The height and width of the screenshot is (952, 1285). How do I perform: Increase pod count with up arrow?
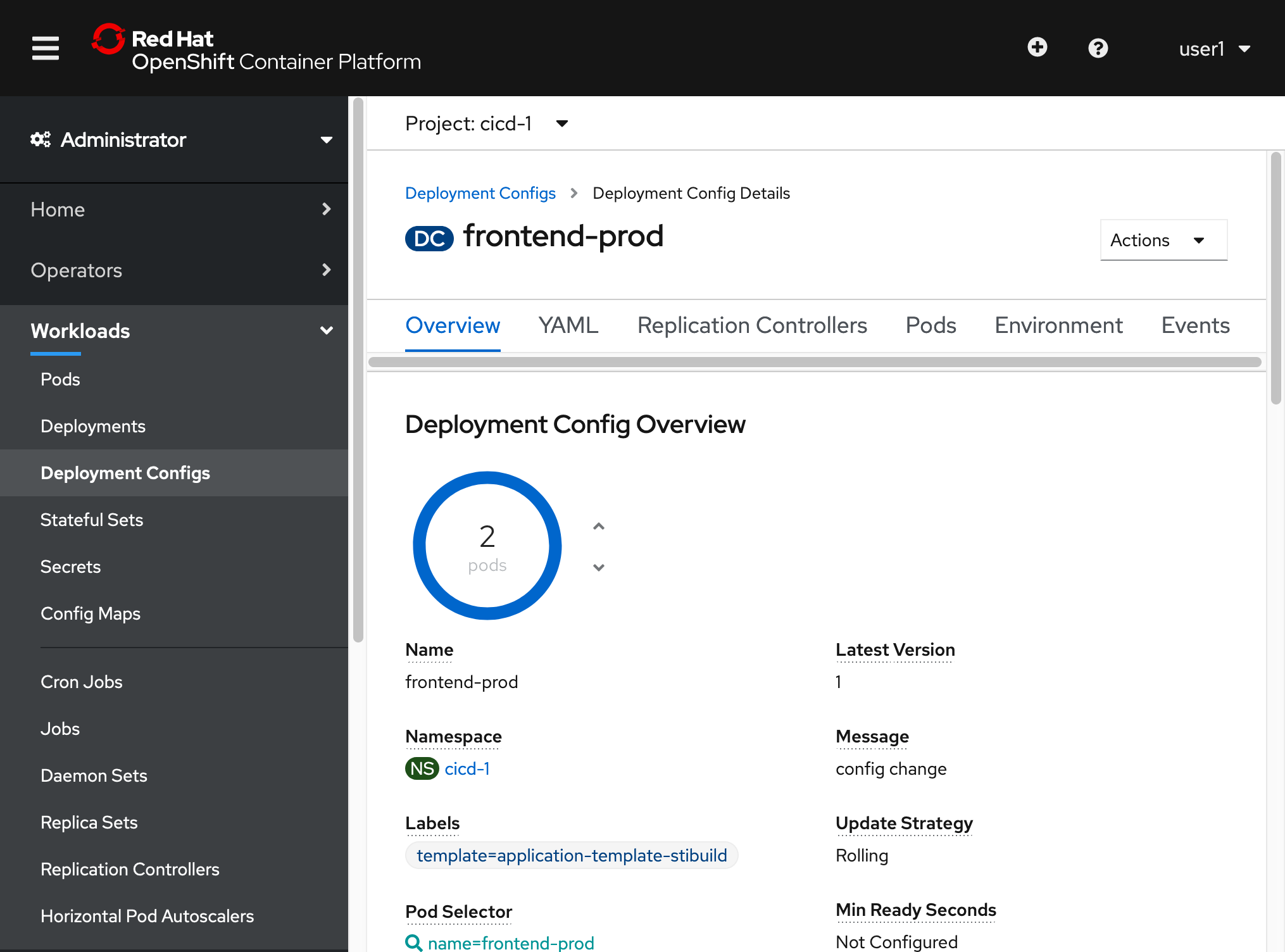(x=599, y=526)
